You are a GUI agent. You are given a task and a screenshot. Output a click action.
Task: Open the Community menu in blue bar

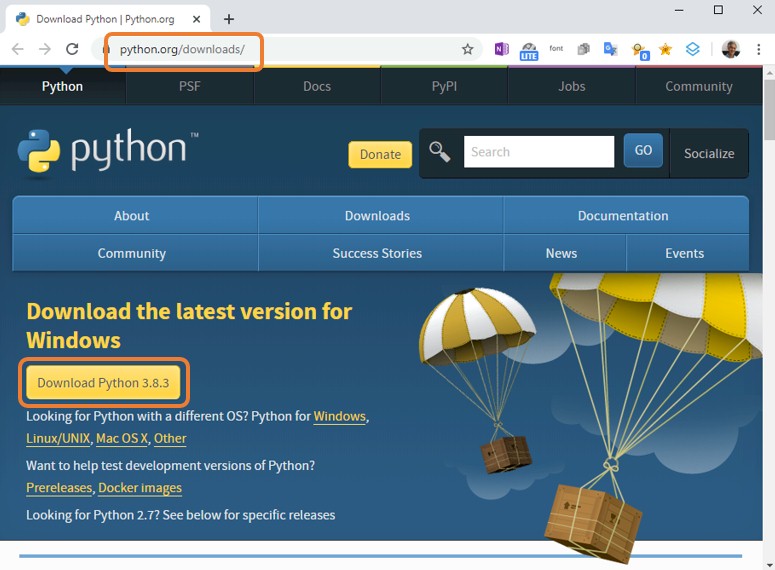(x=131, y=254)
